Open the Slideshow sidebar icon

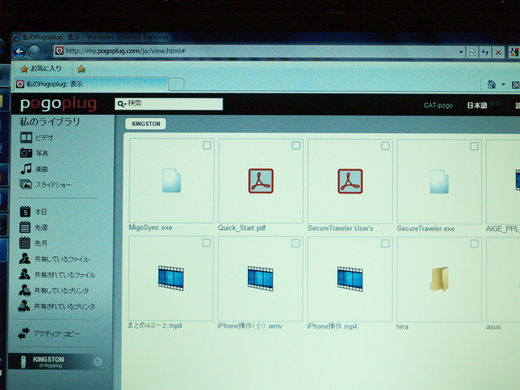point(26,184)
